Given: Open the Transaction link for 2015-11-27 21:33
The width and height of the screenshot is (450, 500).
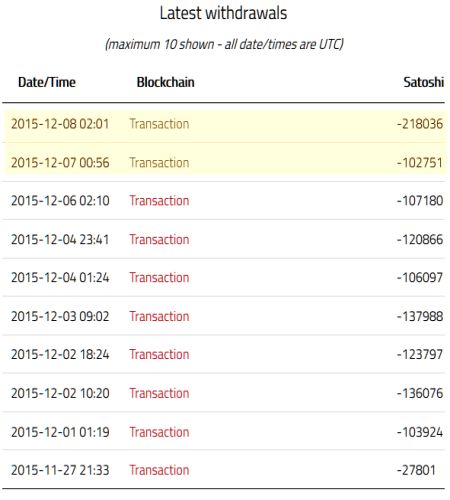Looking at the screenshot, I should click(x=159, y=470).
